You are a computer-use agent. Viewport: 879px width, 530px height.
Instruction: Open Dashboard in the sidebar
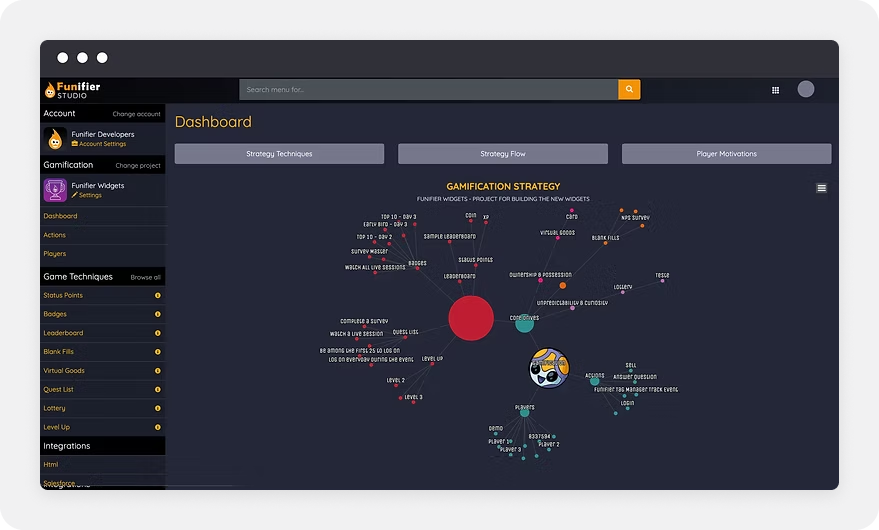pyautogui.click(x=61, y=216)
